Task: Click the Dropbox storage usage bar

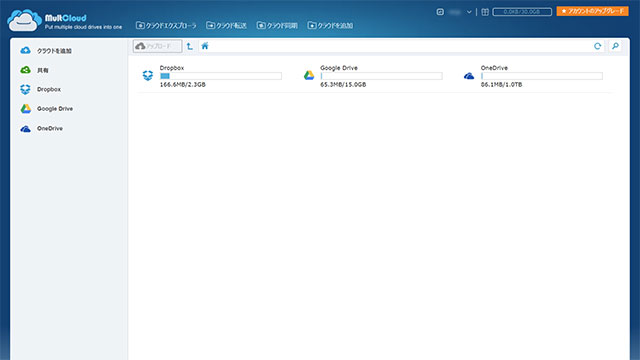Action: pos(221,76)
